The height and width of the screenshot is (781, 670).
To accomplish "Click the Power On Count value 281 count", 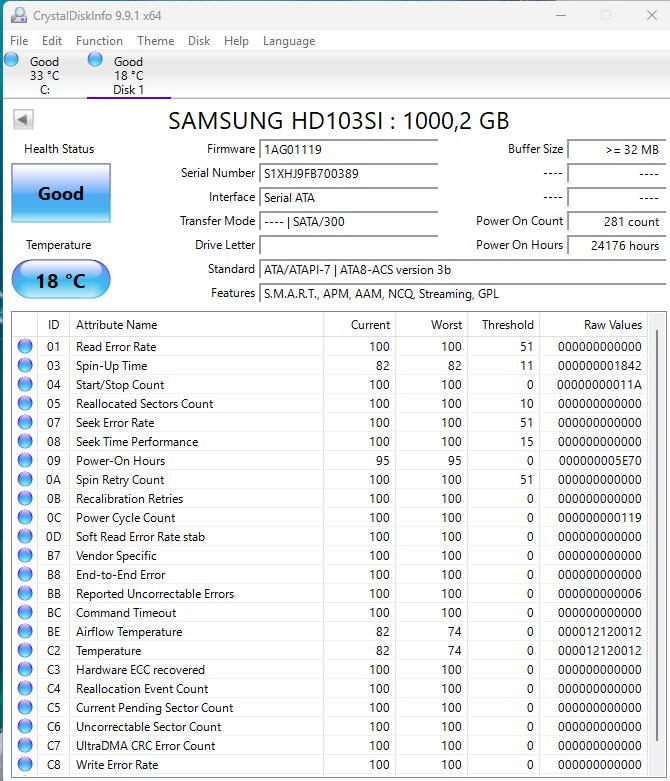I will tap(617, 221).
